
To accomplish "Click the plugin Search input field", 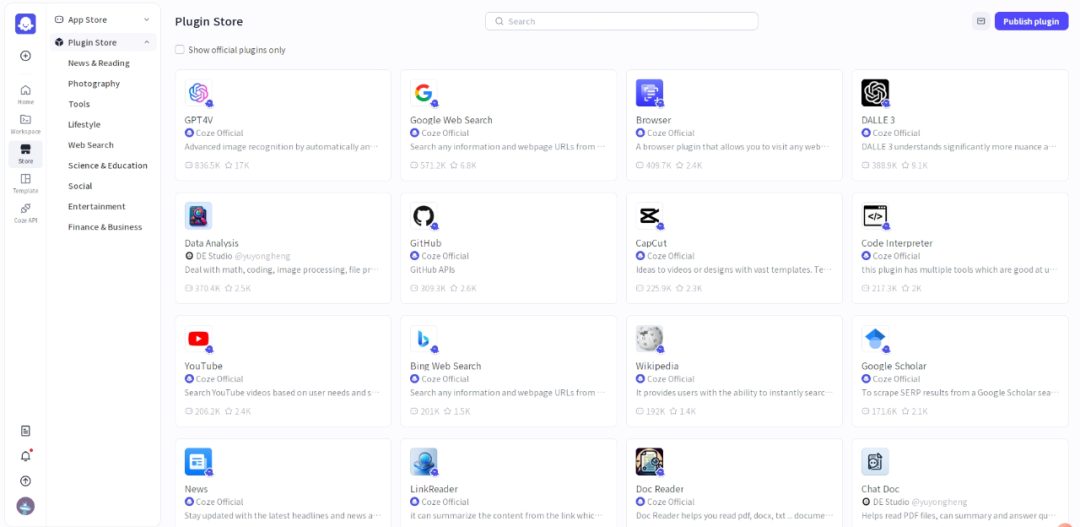I will [x=621, y=21].
